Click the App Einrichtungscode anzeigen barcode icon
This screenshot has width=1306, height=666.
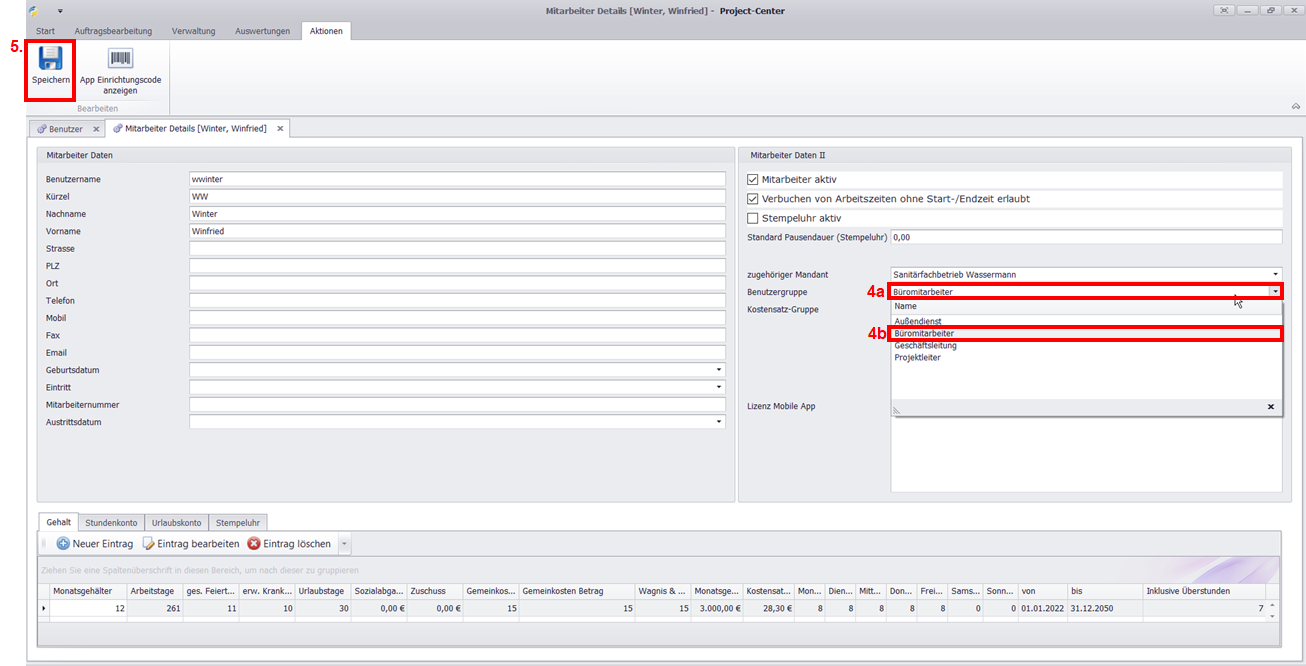pyautogui.click(x=121, y=58)
